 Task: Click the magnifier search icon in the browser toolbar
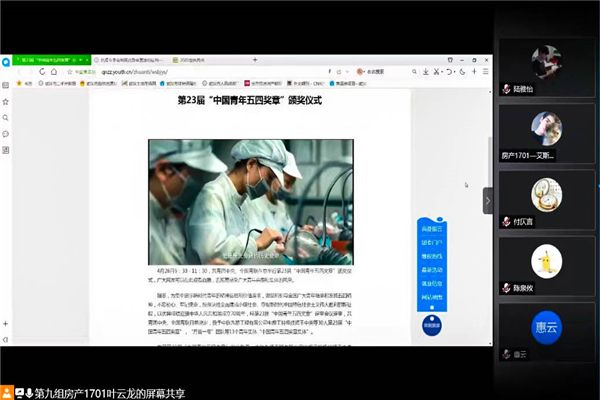(414, 72)
